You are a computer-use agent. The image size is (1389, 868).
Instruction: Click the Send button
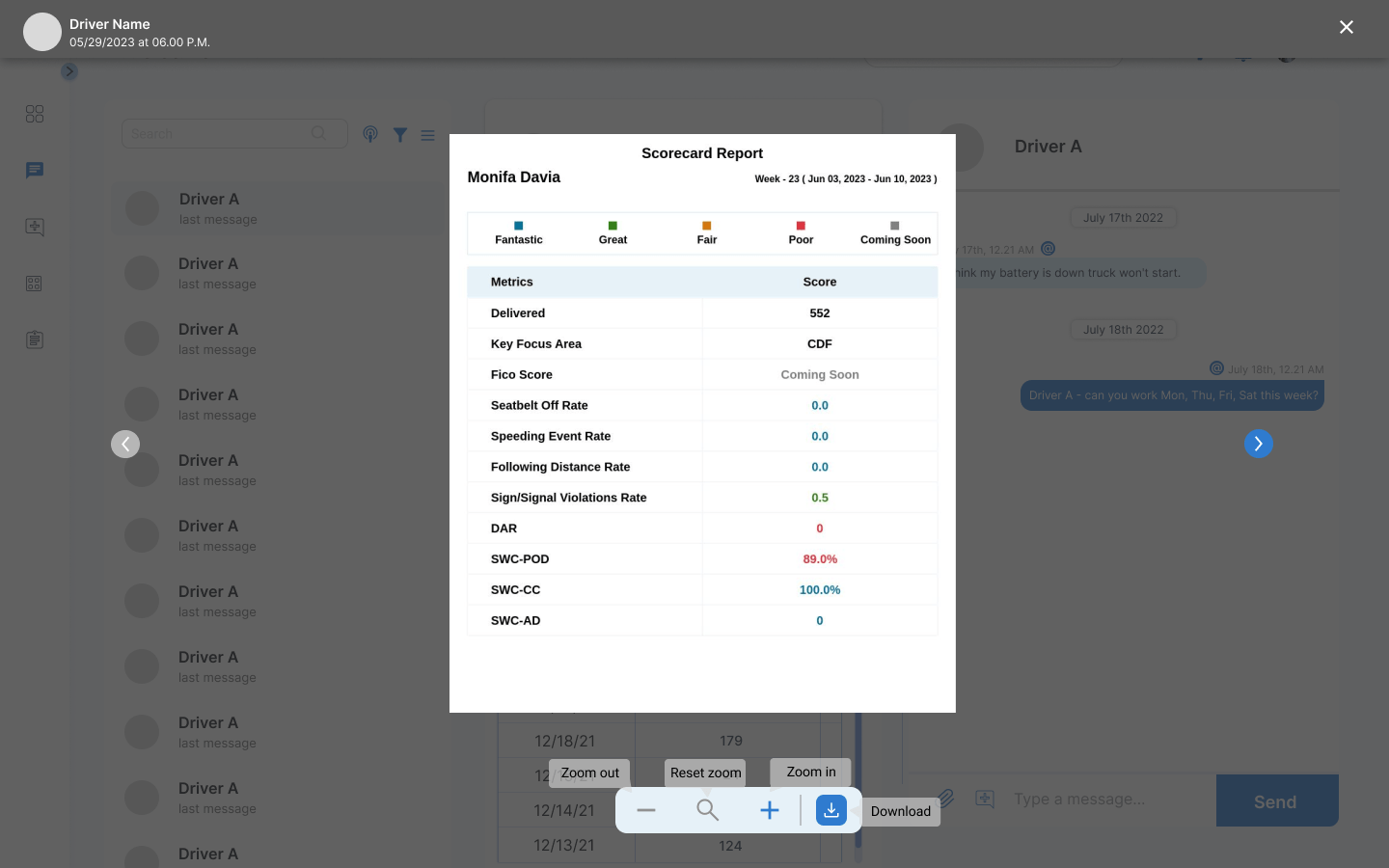pos(1275,800)
